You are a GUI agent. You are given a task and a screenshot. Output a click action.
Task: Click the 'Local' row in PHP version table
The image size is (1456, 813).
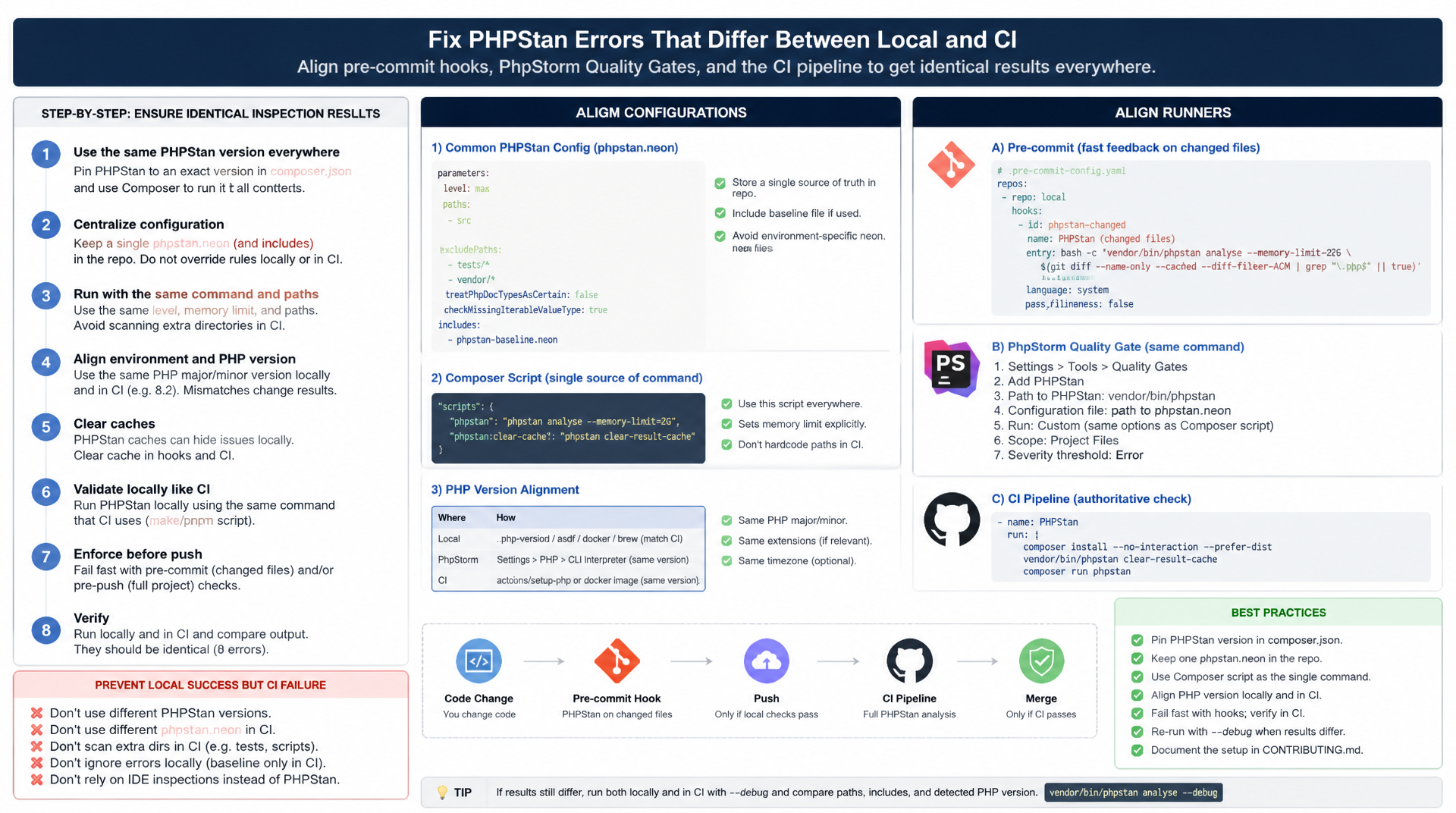point(568,538)
